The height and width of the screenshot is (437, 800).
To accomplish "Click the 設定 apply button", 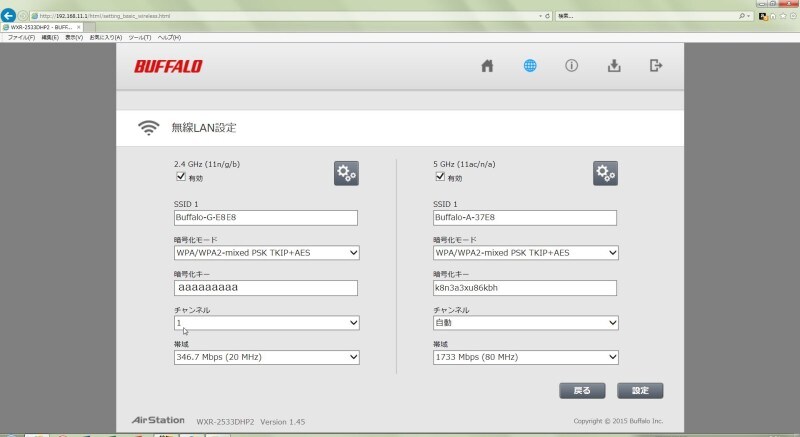I will tap(640, 391).
